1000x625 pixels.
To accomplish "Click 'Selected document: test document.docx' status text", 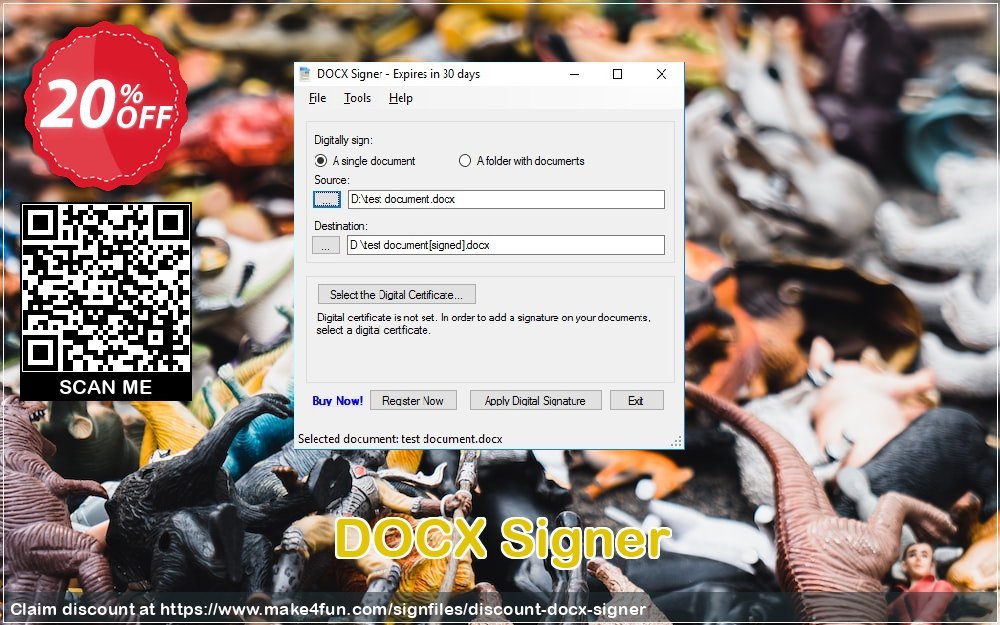I will point(400,439).
